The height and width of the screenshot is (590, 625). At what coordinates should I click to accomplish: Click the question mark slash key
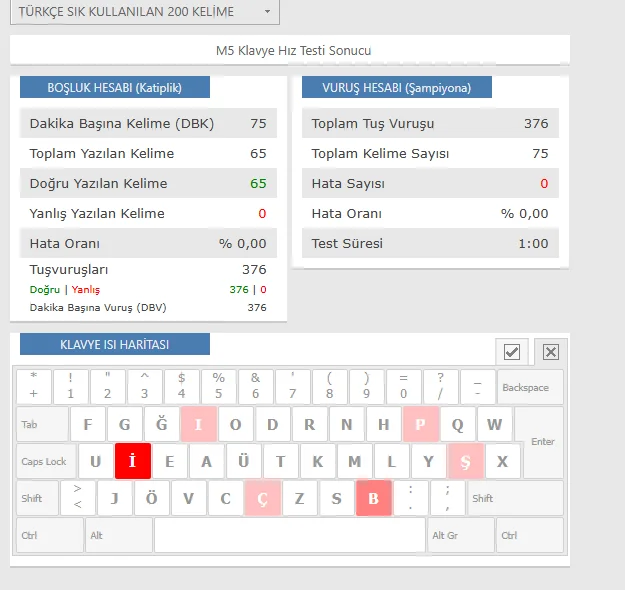(440, 387)
